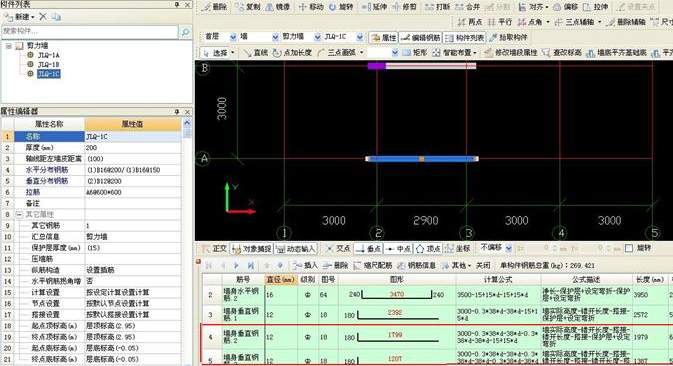Click 墙底平齐基础底 align tool
673x366 pixels.
point(617,52)
